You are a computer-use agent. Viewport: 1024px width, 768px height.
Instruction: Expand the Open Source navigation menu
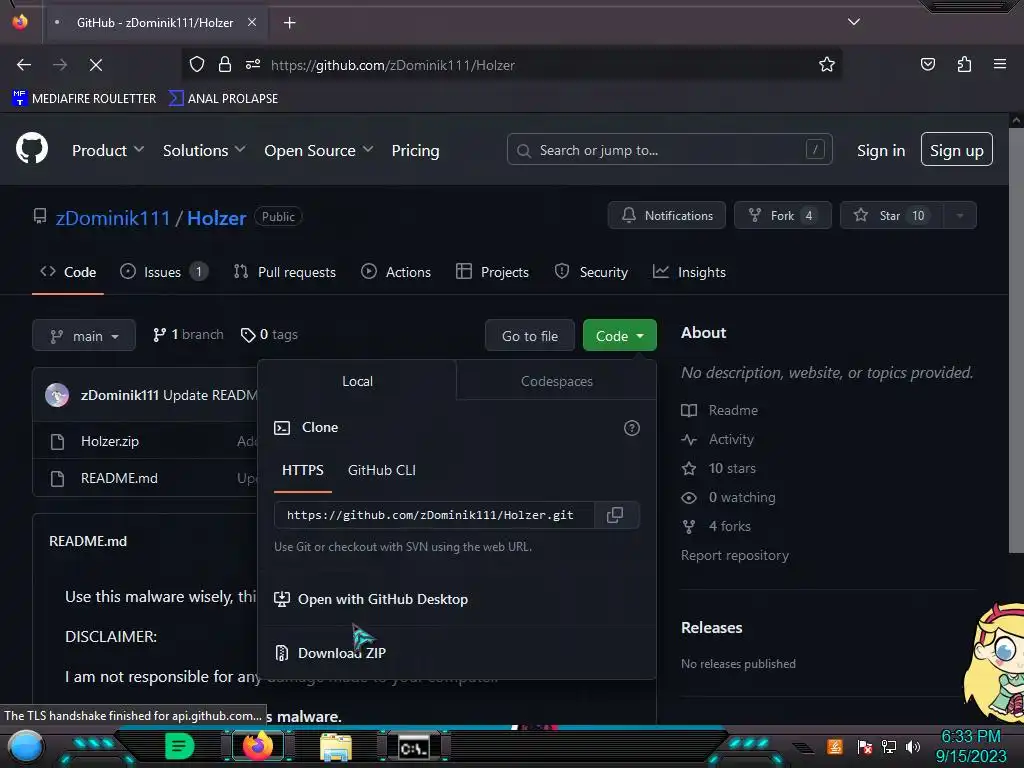pos(319,150)
